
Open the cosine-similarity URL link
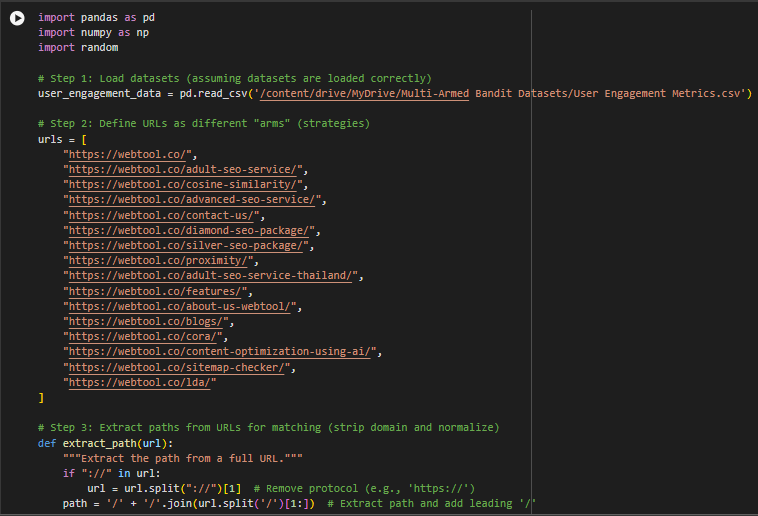pyautogui.click(x=183, y=184)
